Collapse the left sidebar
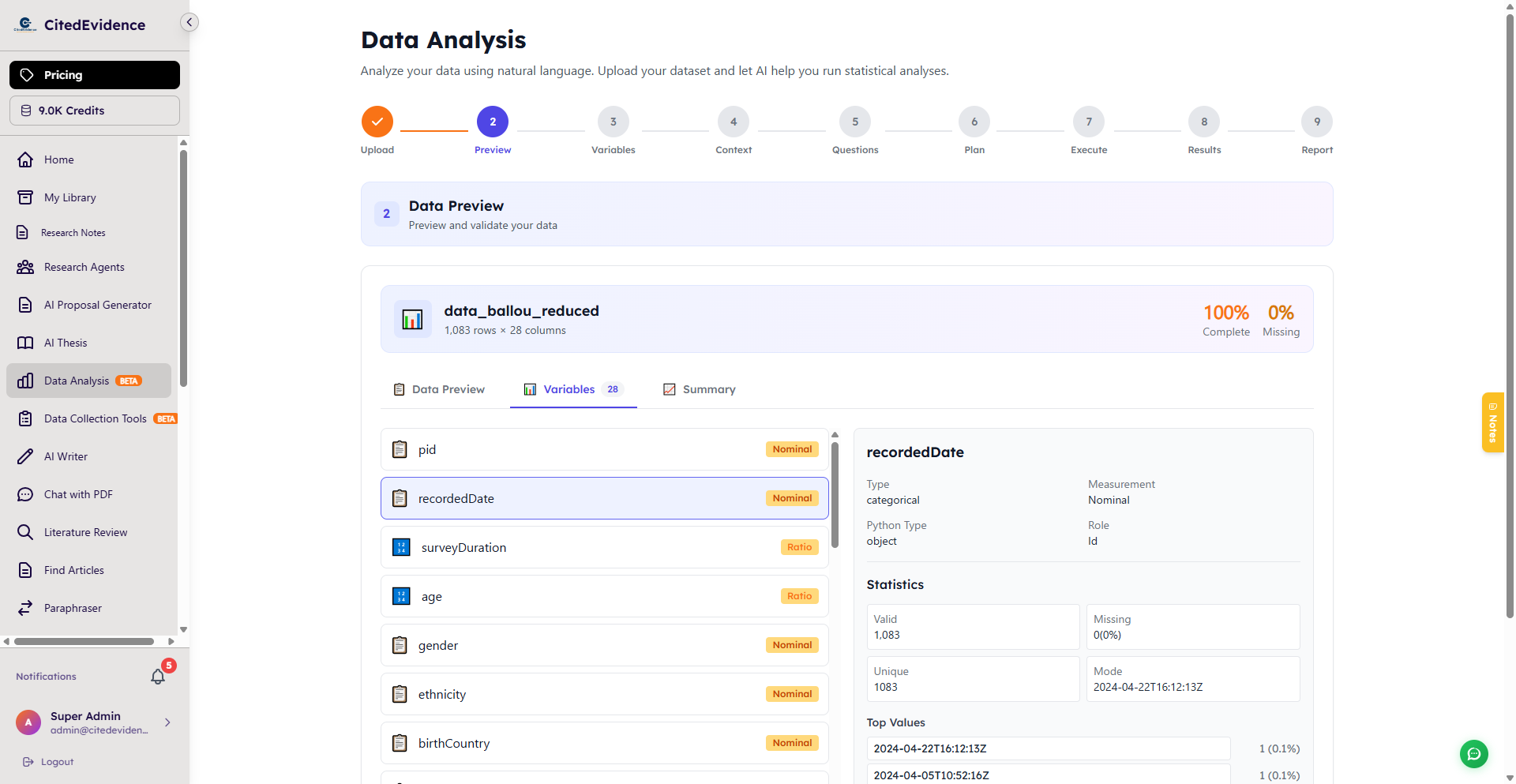This screenshot has height=784, width=1516. (189, 21)
